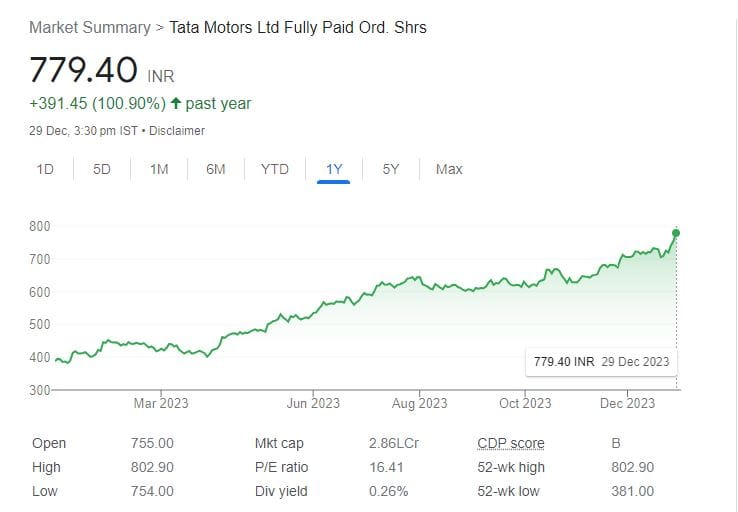Click the CDP score label
Image resolution: width=738 pixels, height=512 pixels.
[511, 443]
